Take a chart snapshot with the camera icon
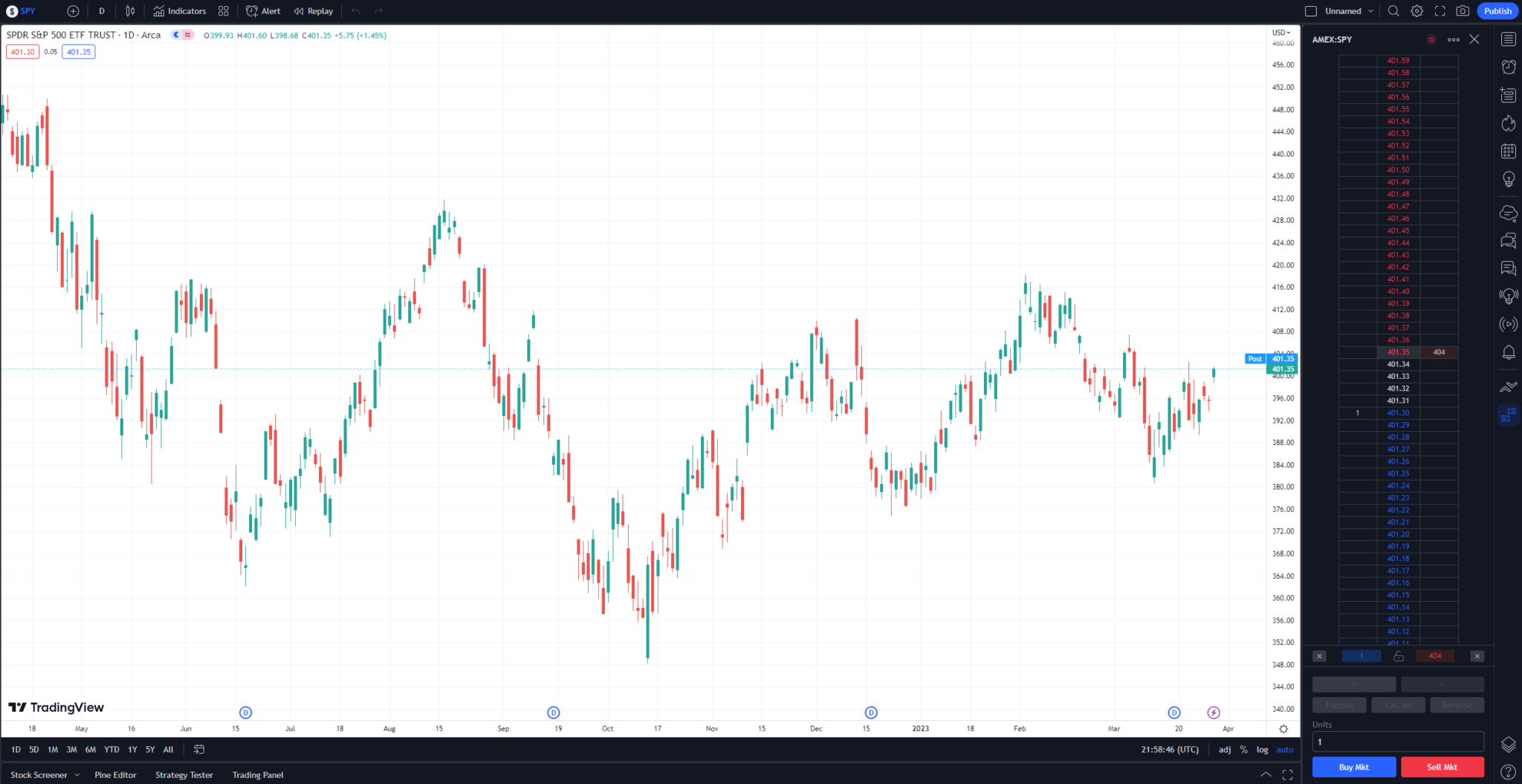1522x784 pixels. (x=1463, y=11)
